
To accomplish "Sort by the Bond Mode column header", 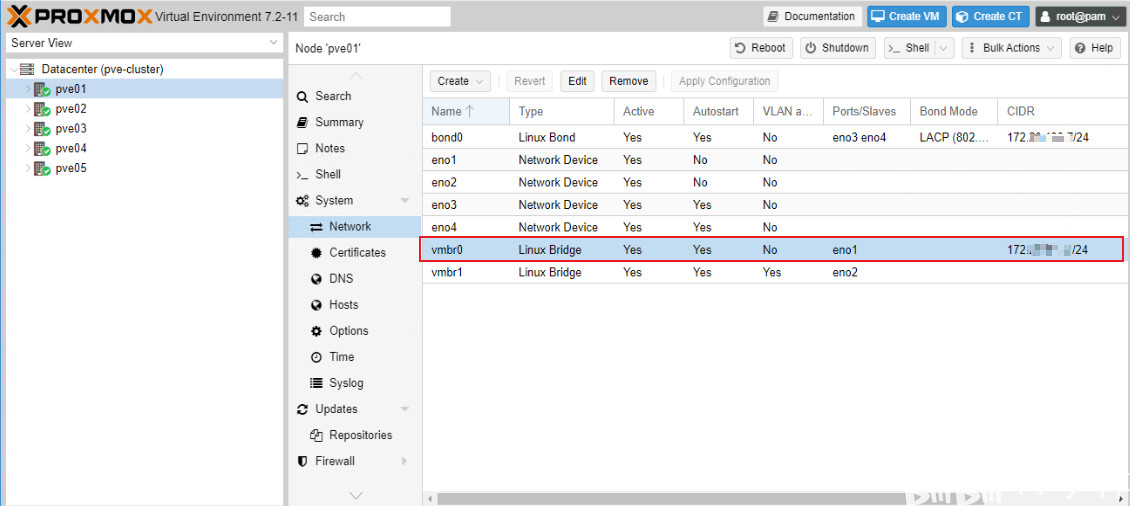I will tap(953, 111).
